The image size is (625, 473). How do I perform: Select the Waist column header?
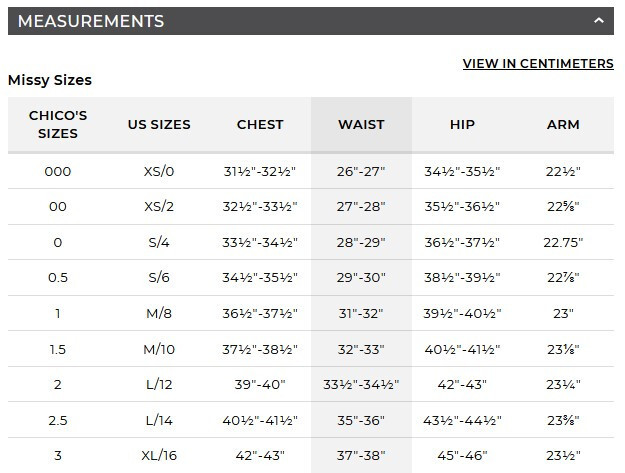click(360, 125)
